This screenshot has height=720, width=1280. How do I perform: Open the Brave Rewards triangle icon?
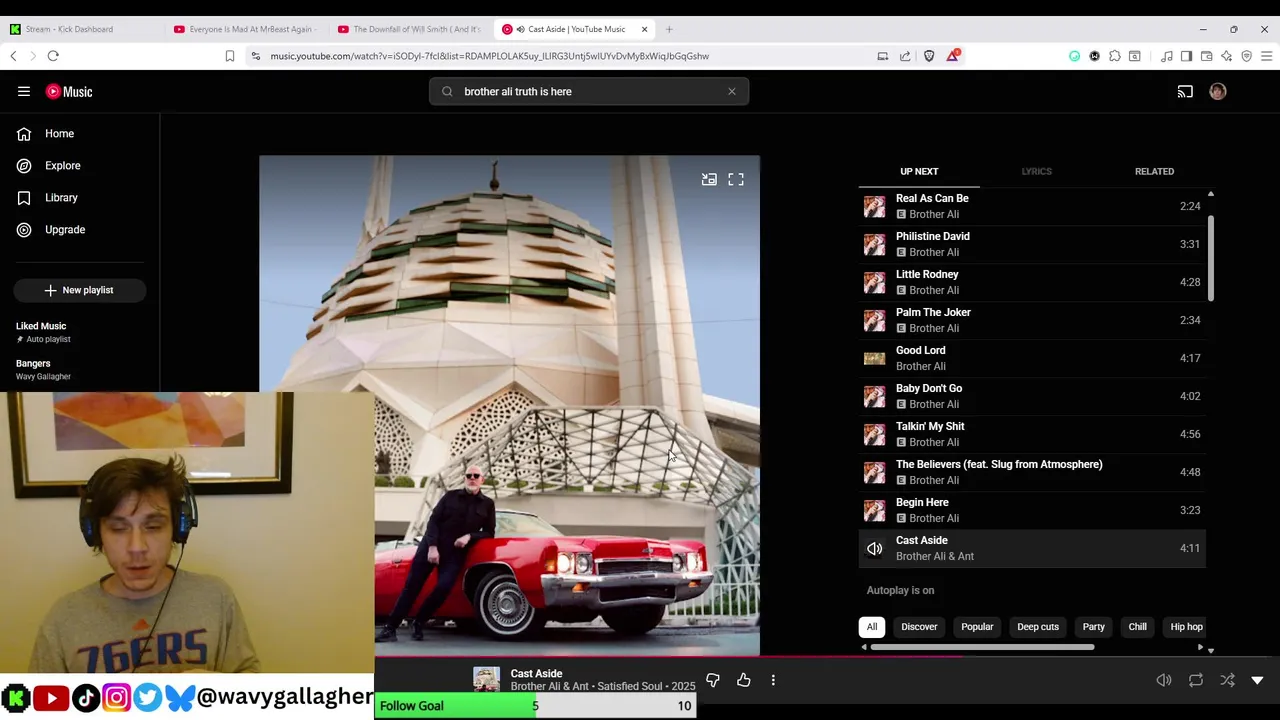tap(952, 56)
